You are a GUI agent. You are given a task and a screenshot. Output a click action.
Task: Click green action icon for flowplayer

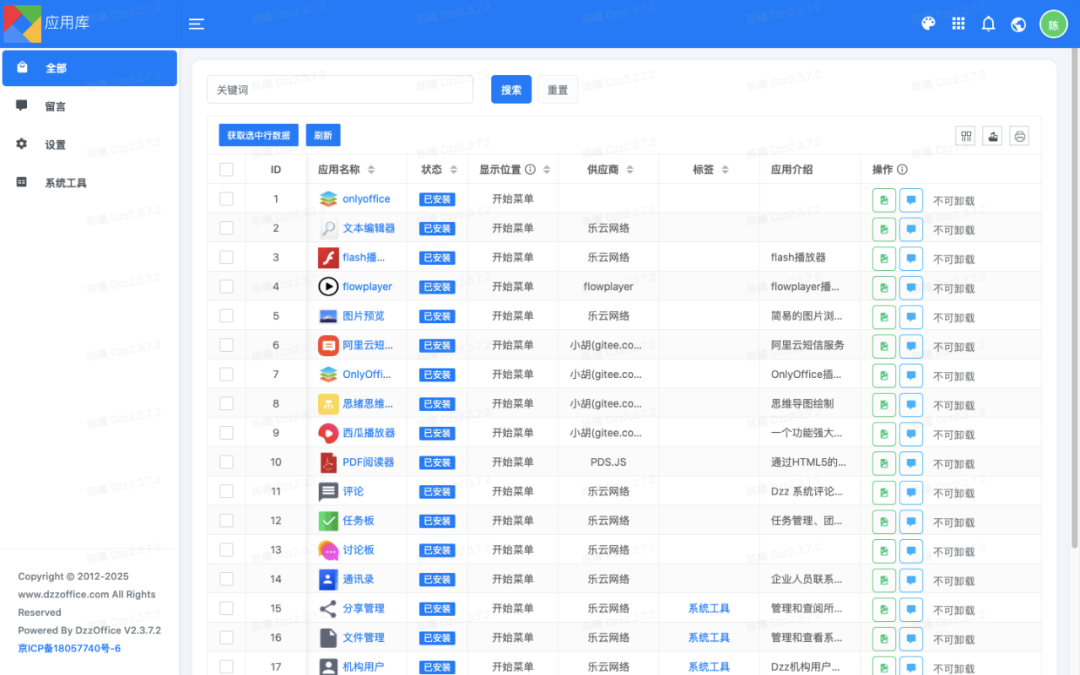884,287
